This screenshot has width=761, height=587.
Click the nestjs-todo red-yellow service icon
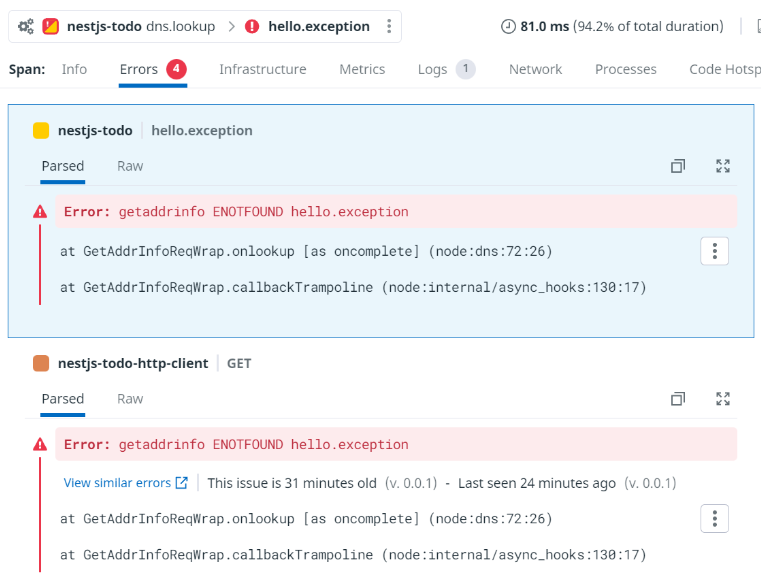50,26
